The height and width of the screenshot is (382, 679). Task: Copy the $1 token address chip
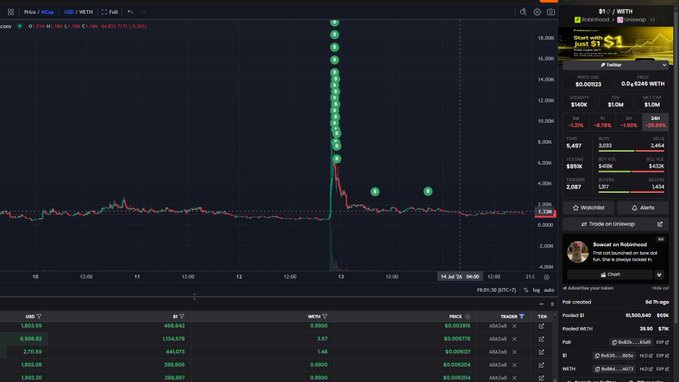click(x=614, y=356)
